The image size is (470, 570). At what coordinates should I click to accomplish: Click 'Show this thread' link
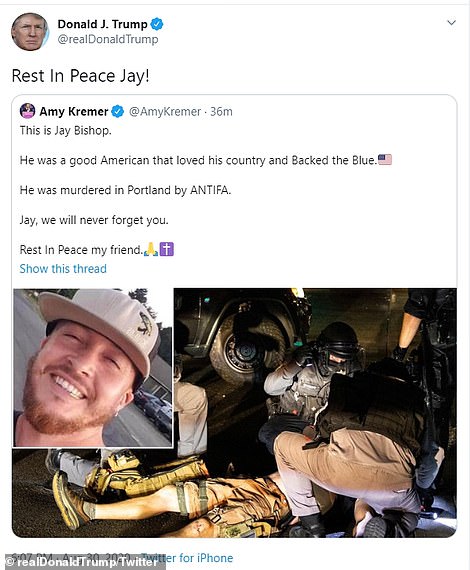tap(63, 269)
